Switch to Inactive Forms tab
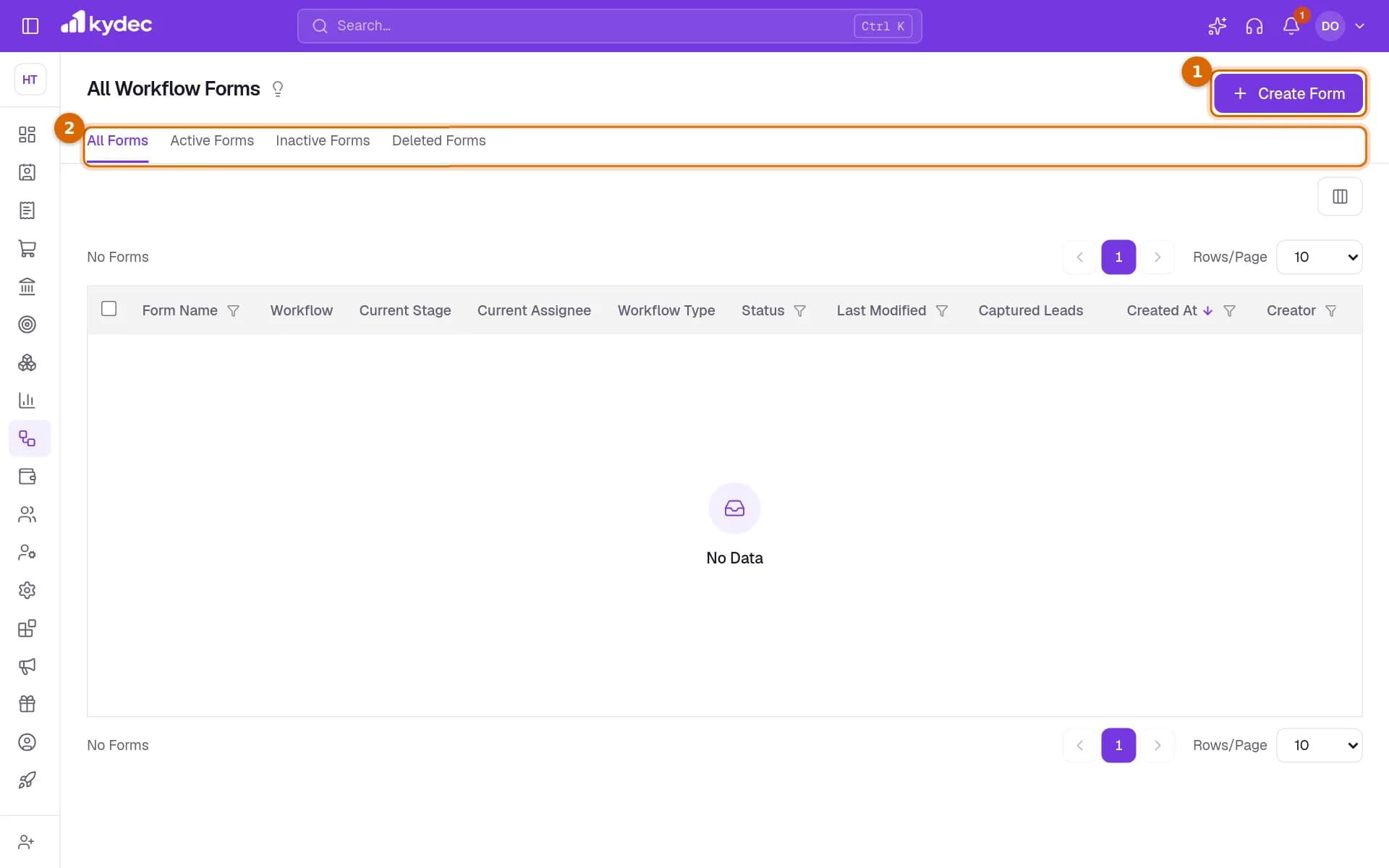 click(323, 140)
